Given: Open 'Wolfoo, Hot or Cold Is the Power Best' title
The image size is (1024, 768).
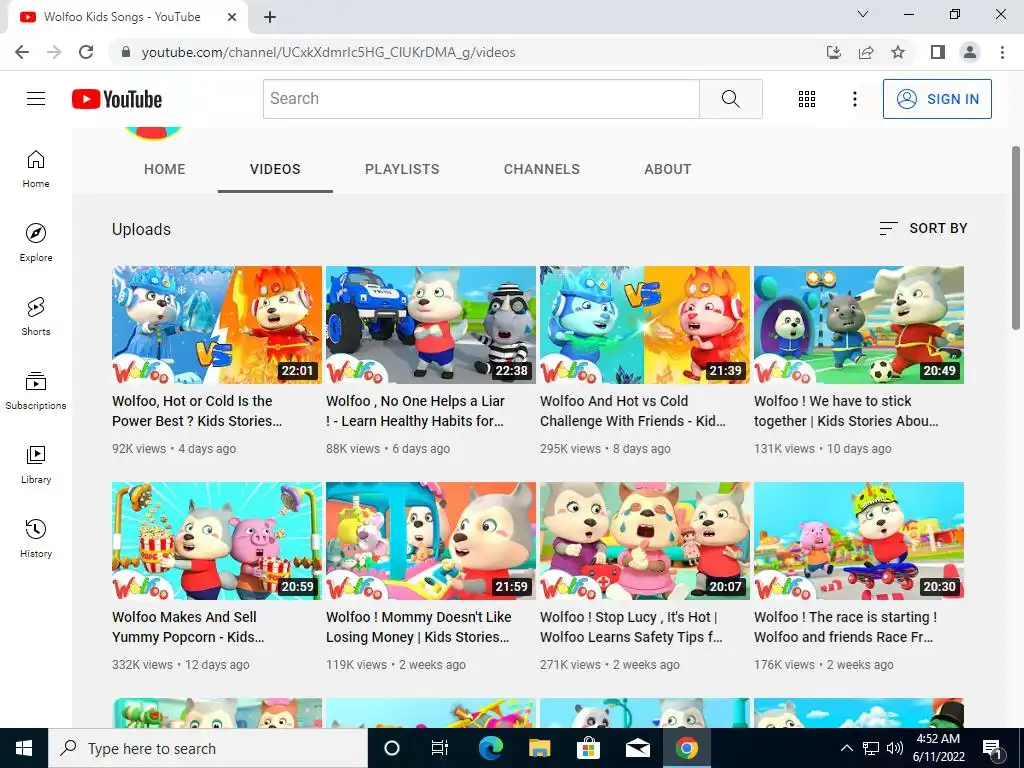Looking at the screenshot, I should (197, 411).
